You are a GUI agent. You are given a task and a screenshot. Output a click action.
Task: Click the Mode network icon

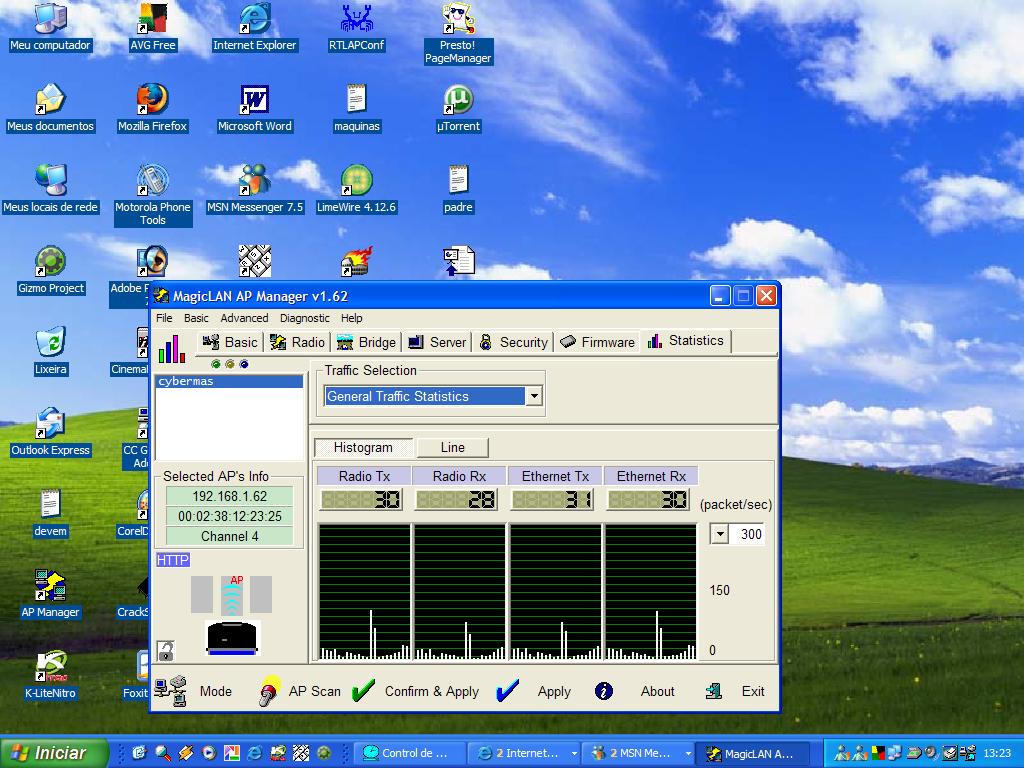click(171, 691)
